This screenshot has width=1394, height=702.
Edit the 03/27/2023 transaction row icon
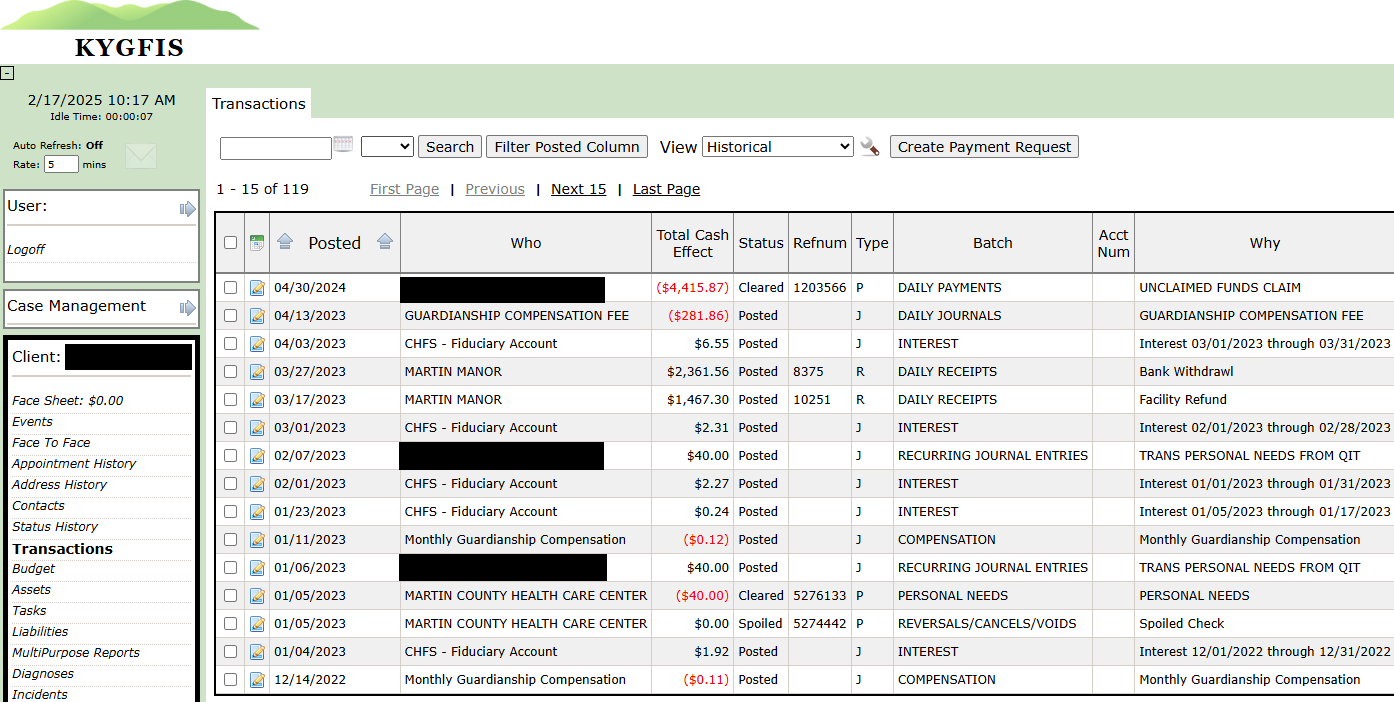click(257, 372)
